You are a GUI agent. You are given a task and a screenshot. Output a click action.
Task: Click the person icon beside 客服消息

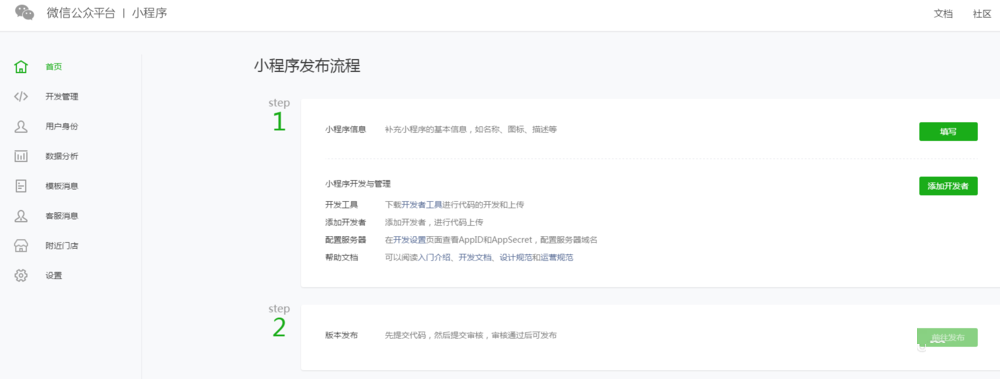tap(21, 216)
